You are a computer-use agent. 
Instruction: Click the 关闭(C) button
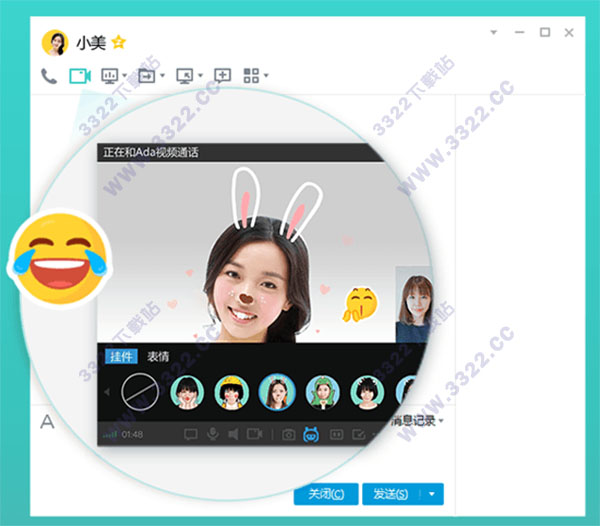click(x=326, y=494)
